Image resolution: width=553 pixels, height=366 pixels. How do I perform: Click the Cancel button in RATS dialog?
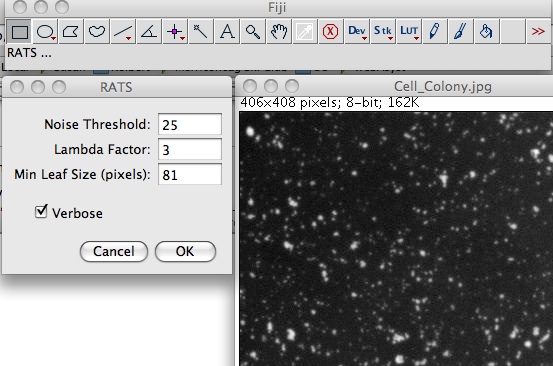114,251
